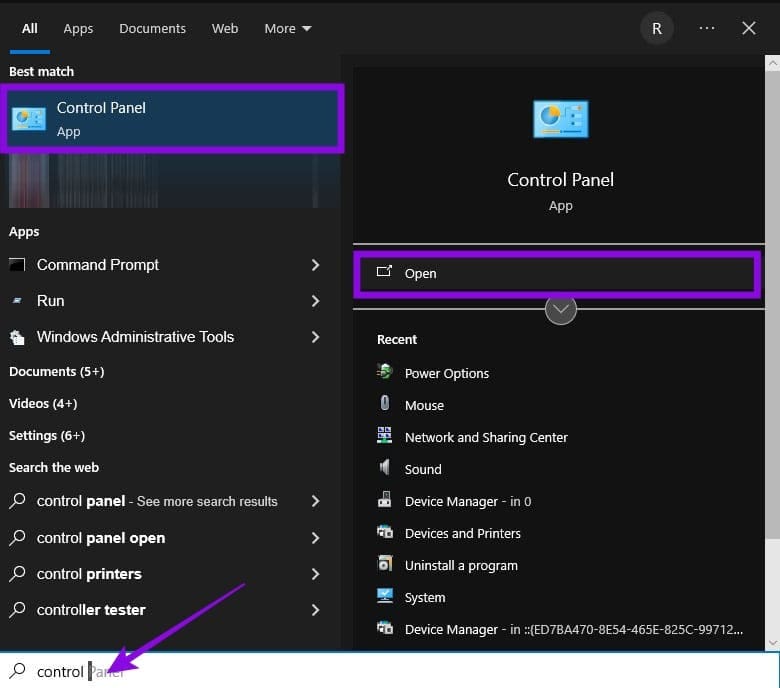
Task: Click search icon beside controller tester
Action: pyautogui.click(x=17, y=609)
